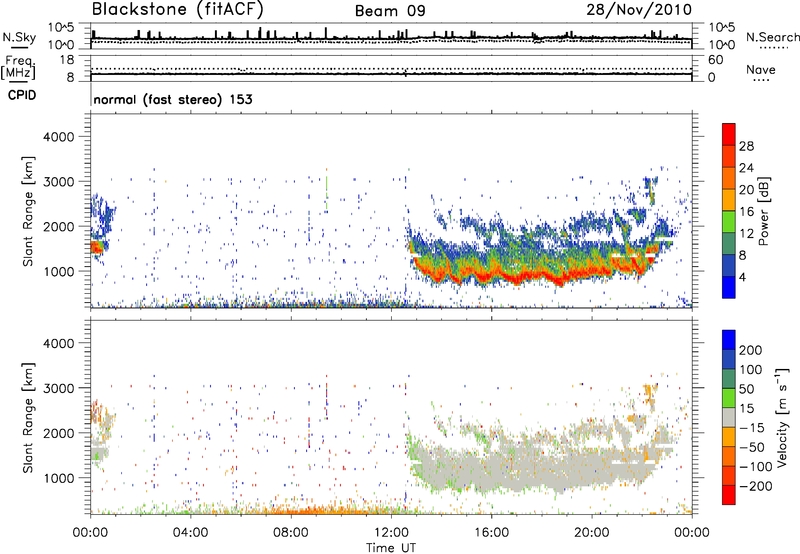Click the red high-power backscatter band near 18:00
The width and height of the screenshot is (800, 554).
[542, 276]
